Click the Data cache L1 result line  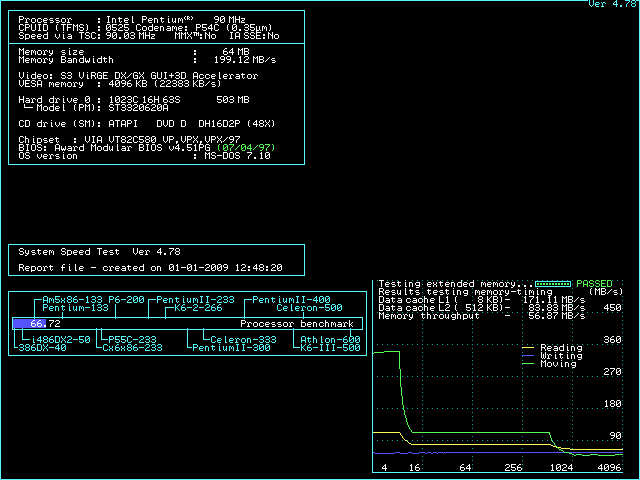(x=481, y=300)
